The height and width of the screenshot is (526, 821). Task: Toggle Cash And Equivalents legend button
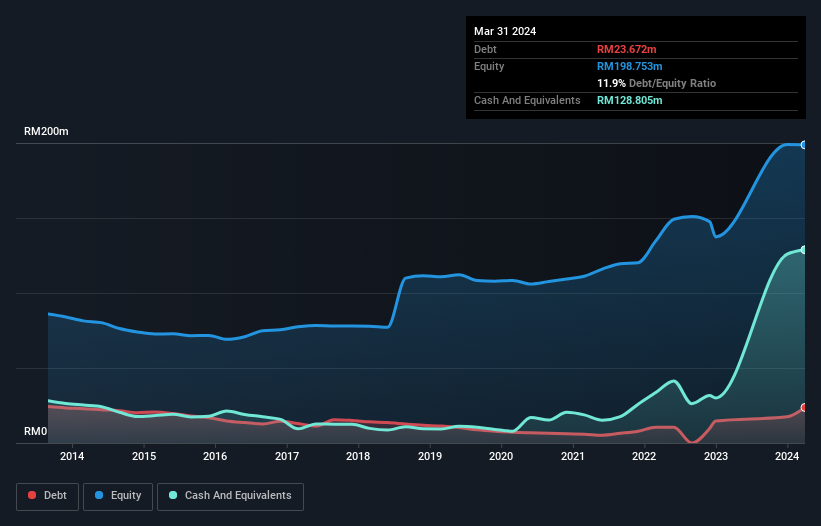click(230, 496)
